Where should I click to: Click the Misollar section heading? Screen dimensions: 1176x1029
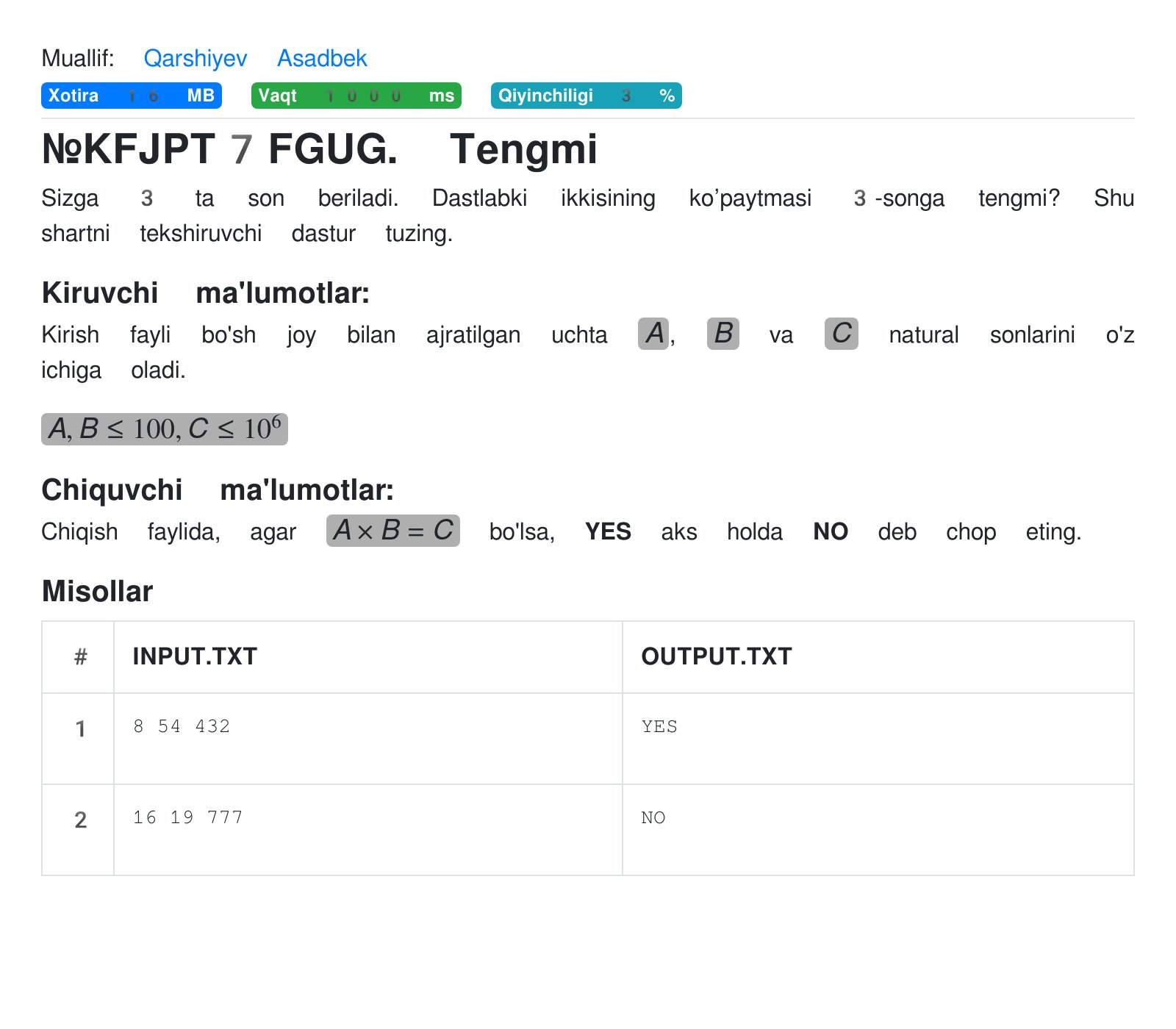coord(97,591)
